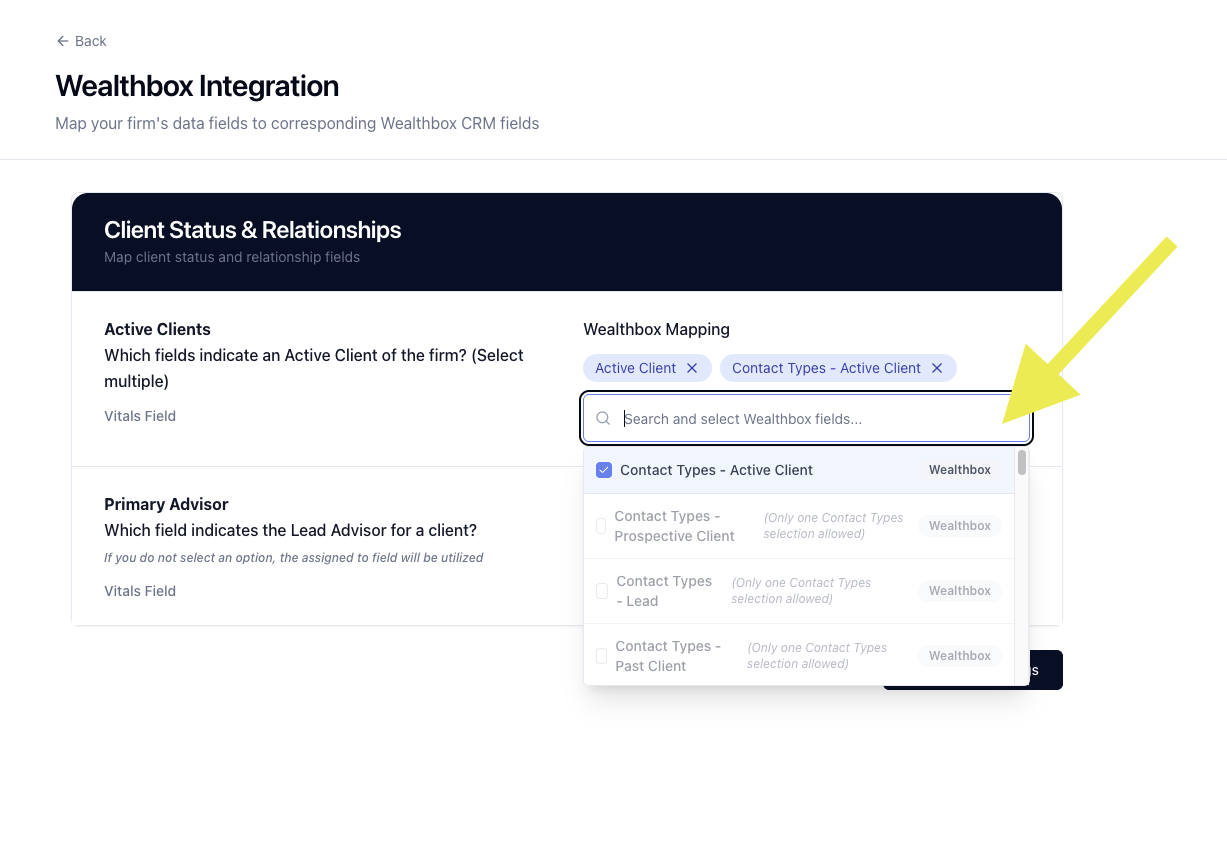Click Wealthbox badge on Past Client option
The image size is (1227, 852).
[x=959, y=656]
